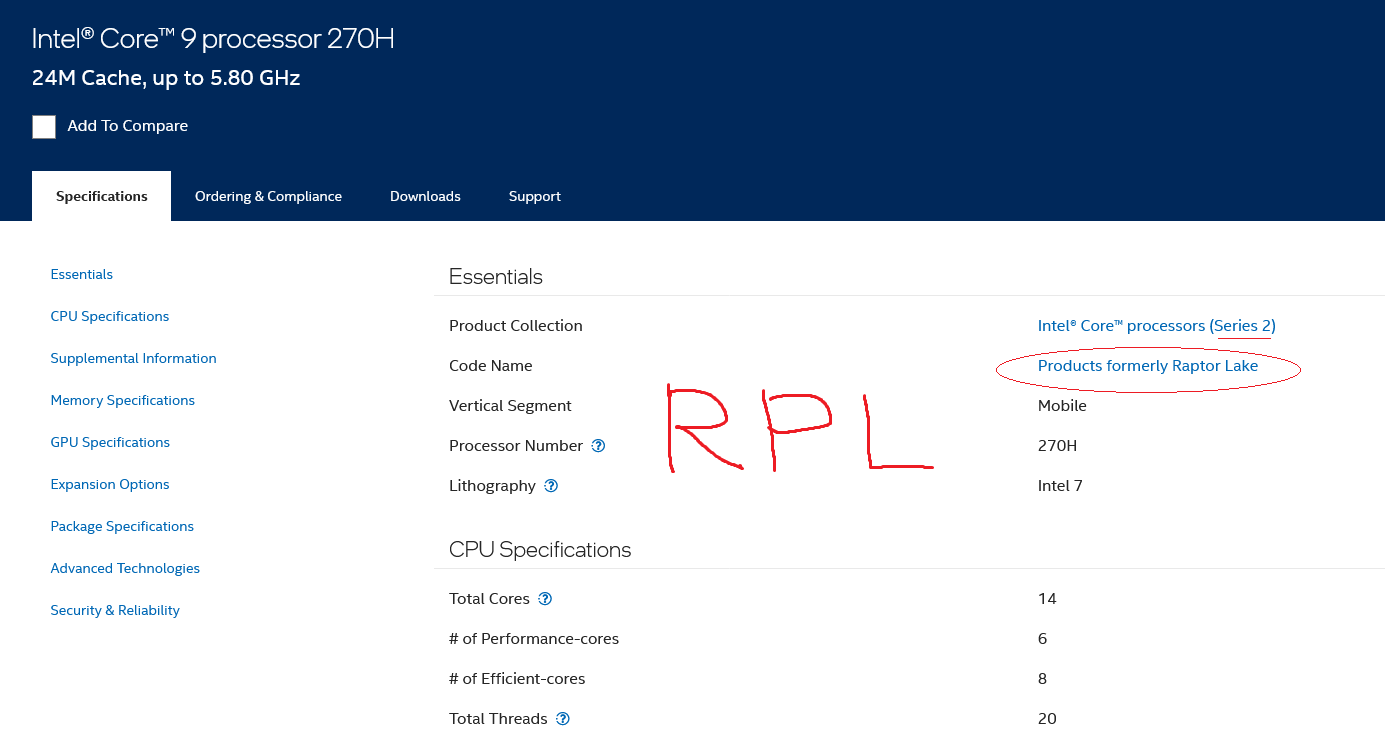This screenshot has height=737, width=1385.
Task: Go to Advanced Technologies section link
Action: point(125,568)
